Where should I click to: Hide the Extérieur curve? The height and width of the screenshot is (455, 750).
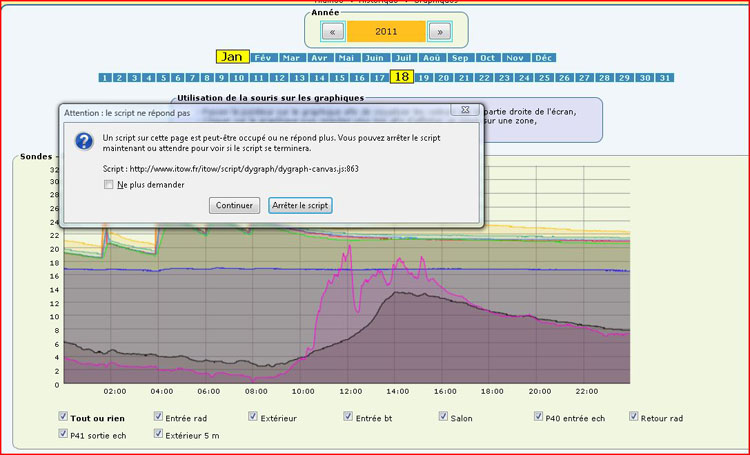[254, 416]
